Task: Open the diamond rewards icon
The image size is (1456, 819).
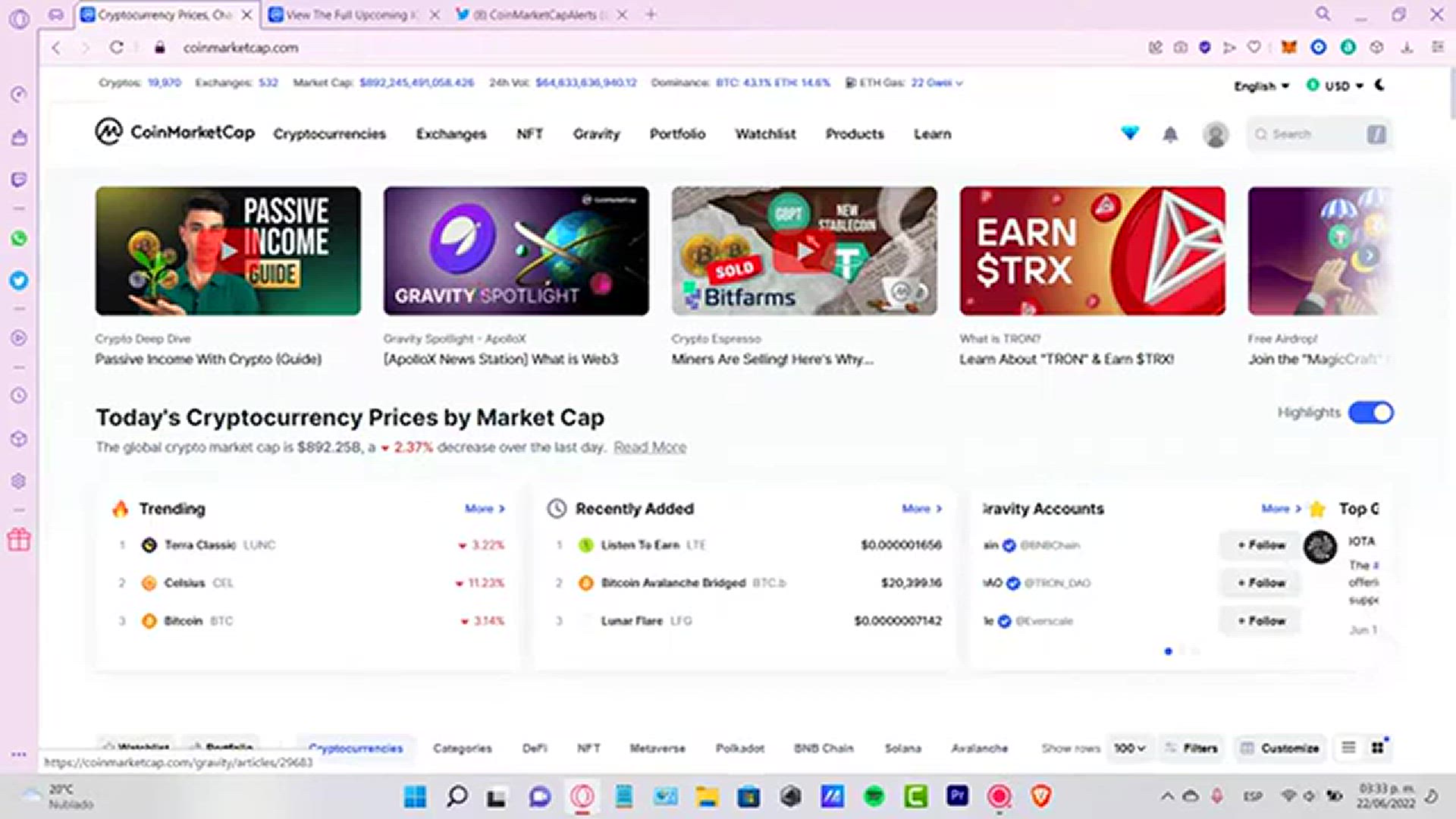Action: tap(1130, 133)
